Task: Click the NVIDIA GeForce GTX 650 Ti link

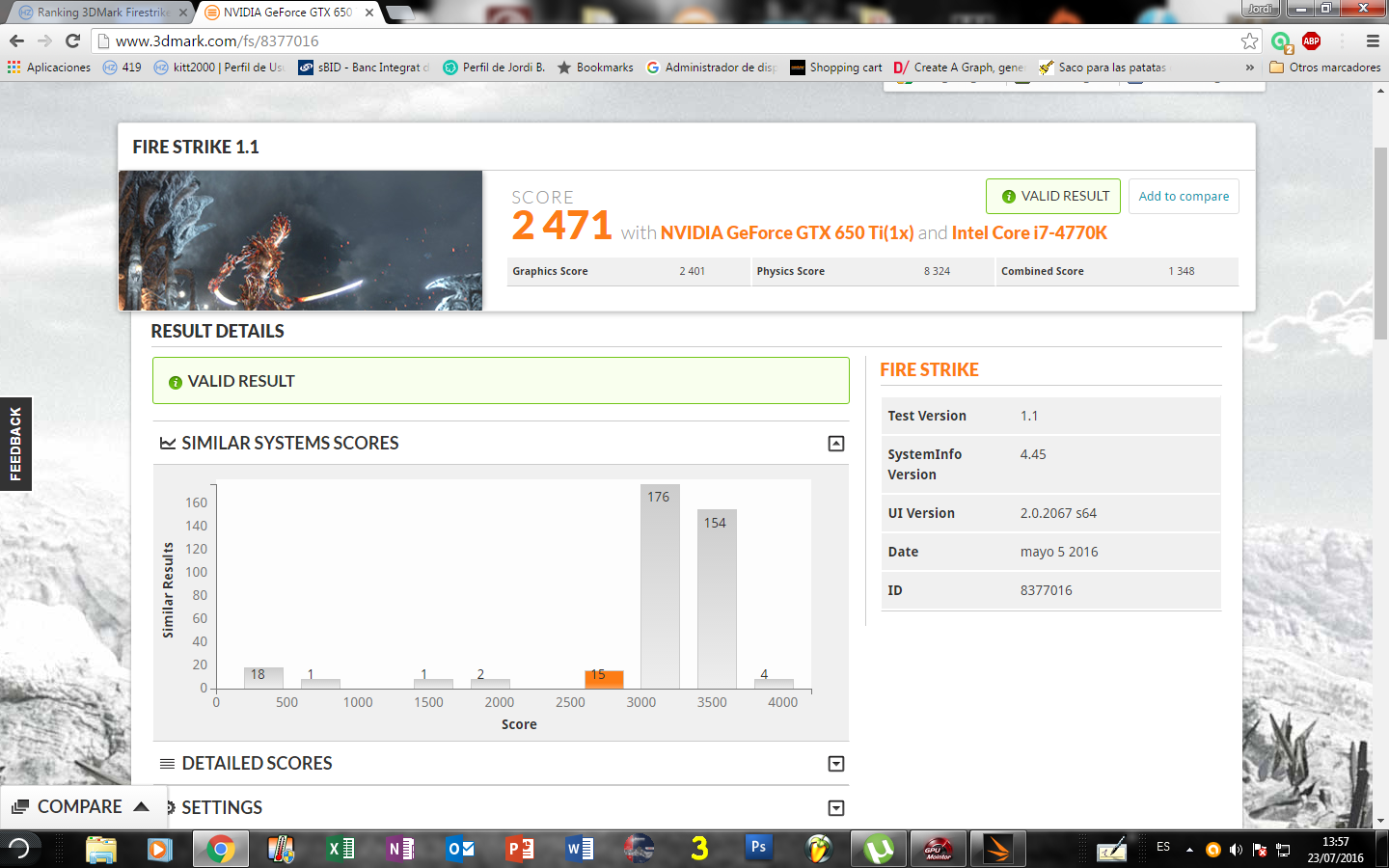Action: coord(787,232)
